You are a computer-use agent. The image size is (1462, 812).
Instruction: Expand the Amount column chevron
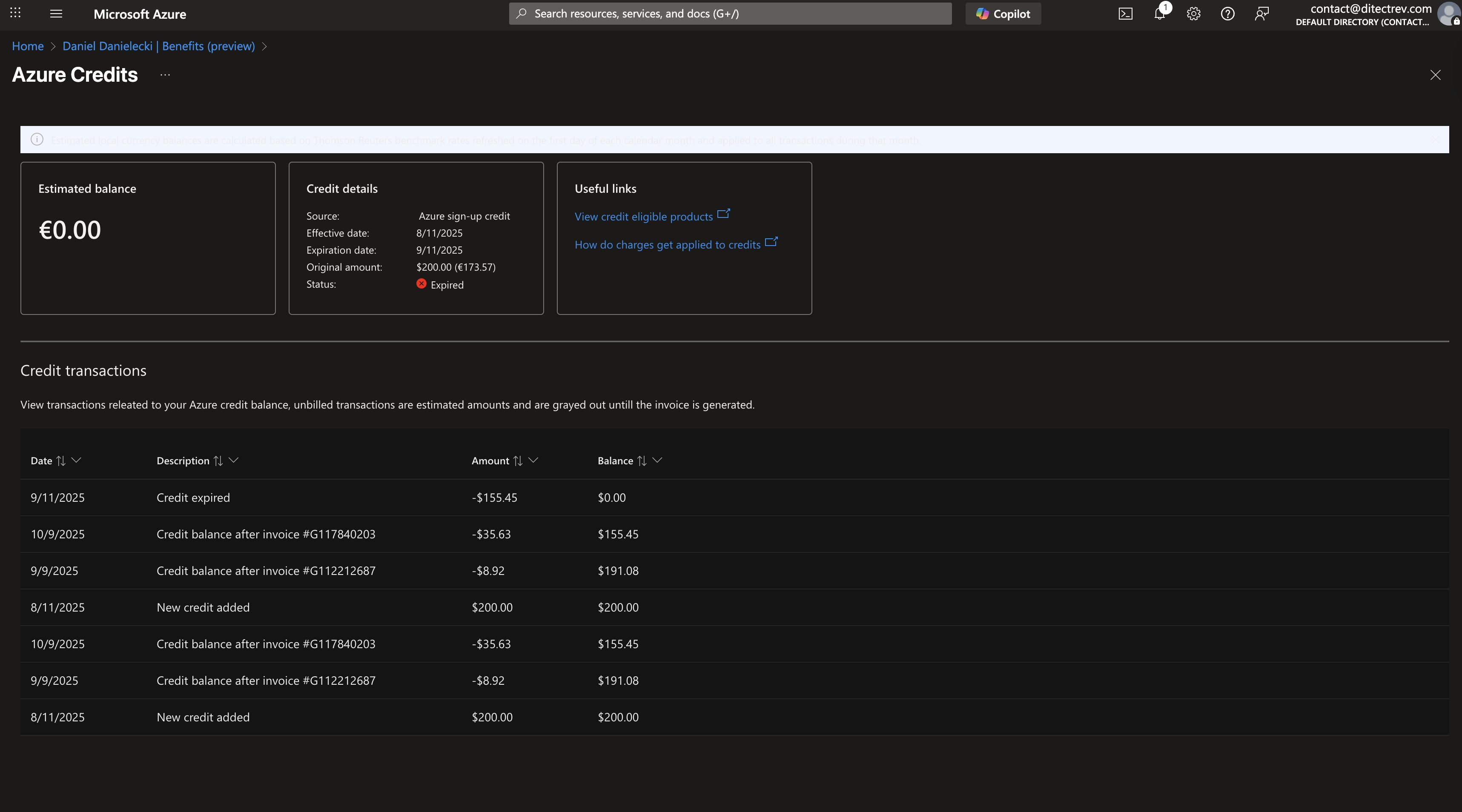point(533,460)
